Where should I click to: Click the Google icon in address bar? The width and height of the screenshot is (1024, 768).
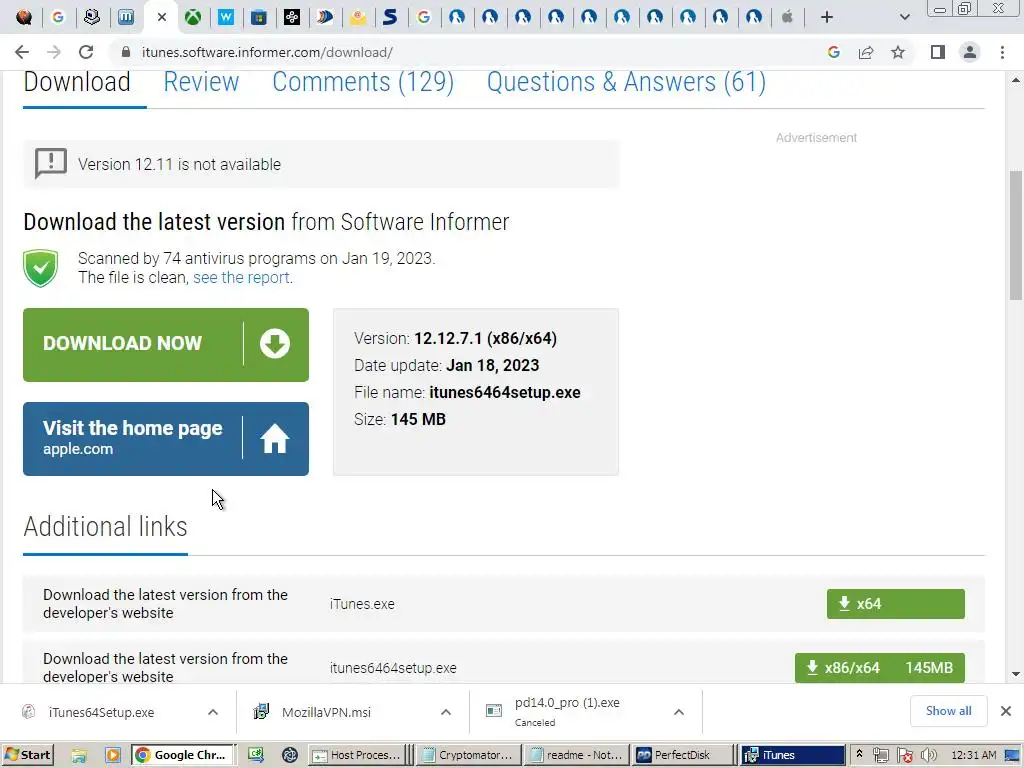point(833,52)
